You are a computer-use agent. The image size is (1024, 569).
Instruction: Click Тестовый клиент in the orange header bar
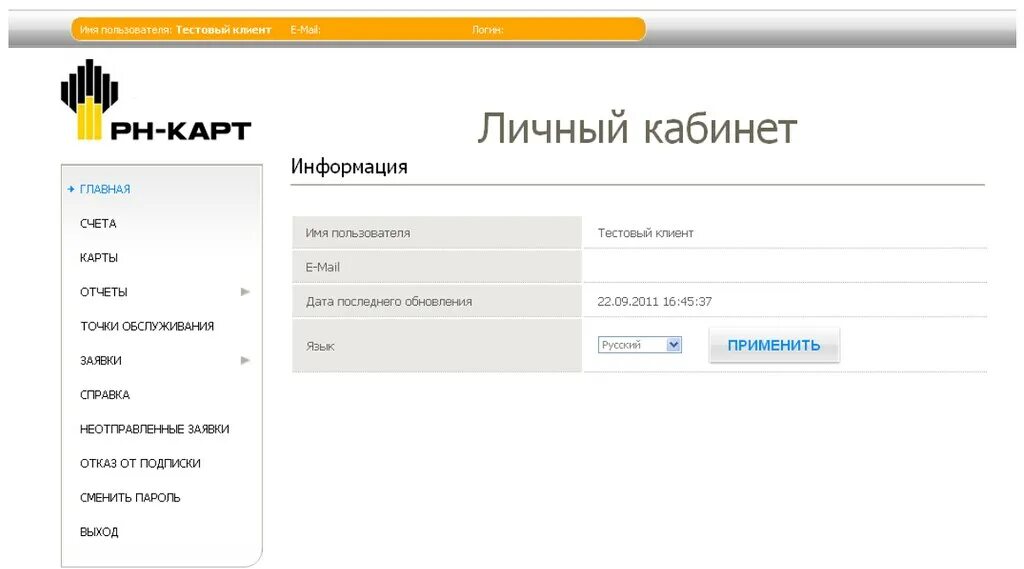click(x=223, y=30)
